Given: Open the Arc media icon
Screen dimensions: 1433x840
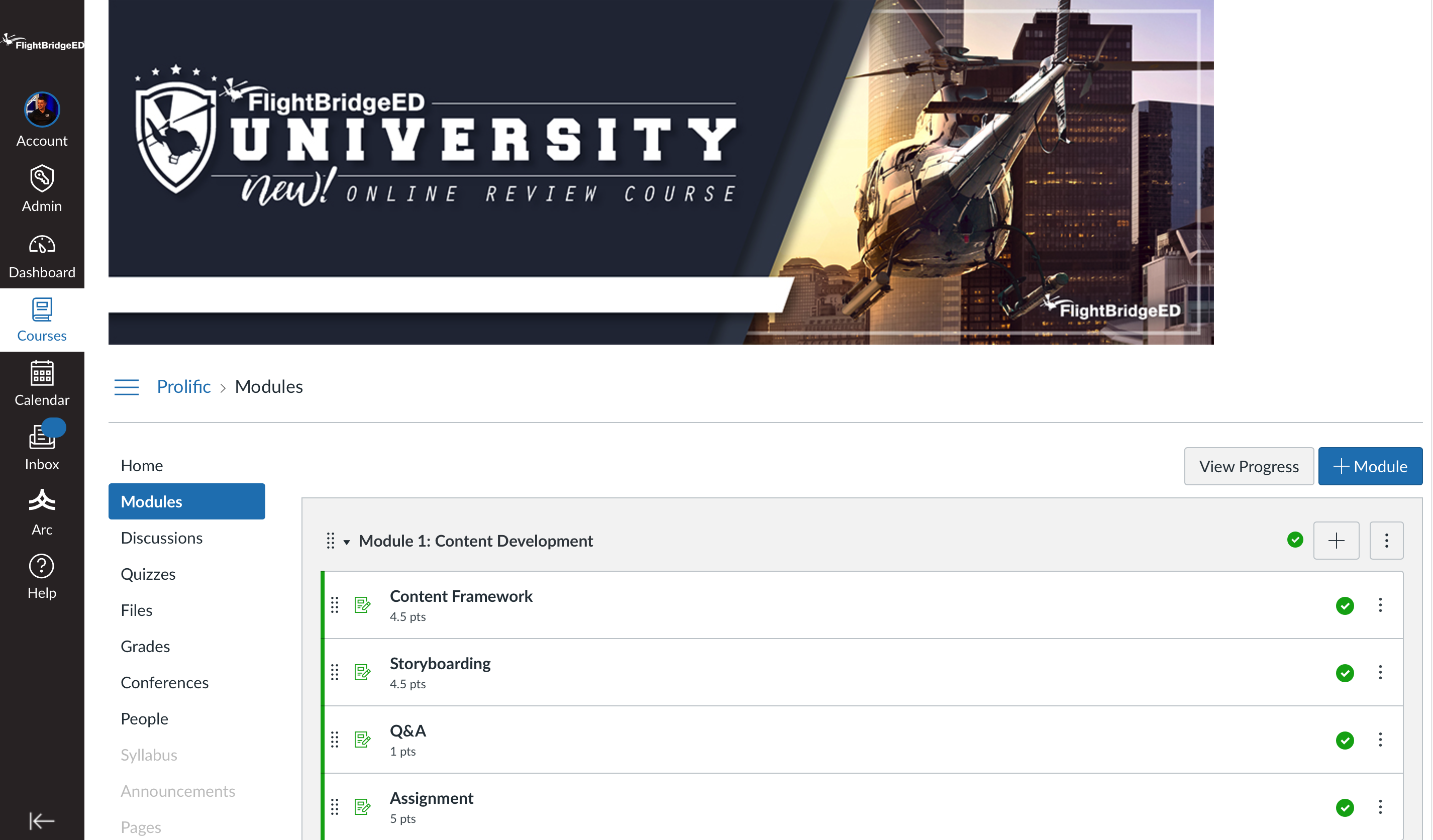Looking at the screenshot, I should click(x=42, y=501).
